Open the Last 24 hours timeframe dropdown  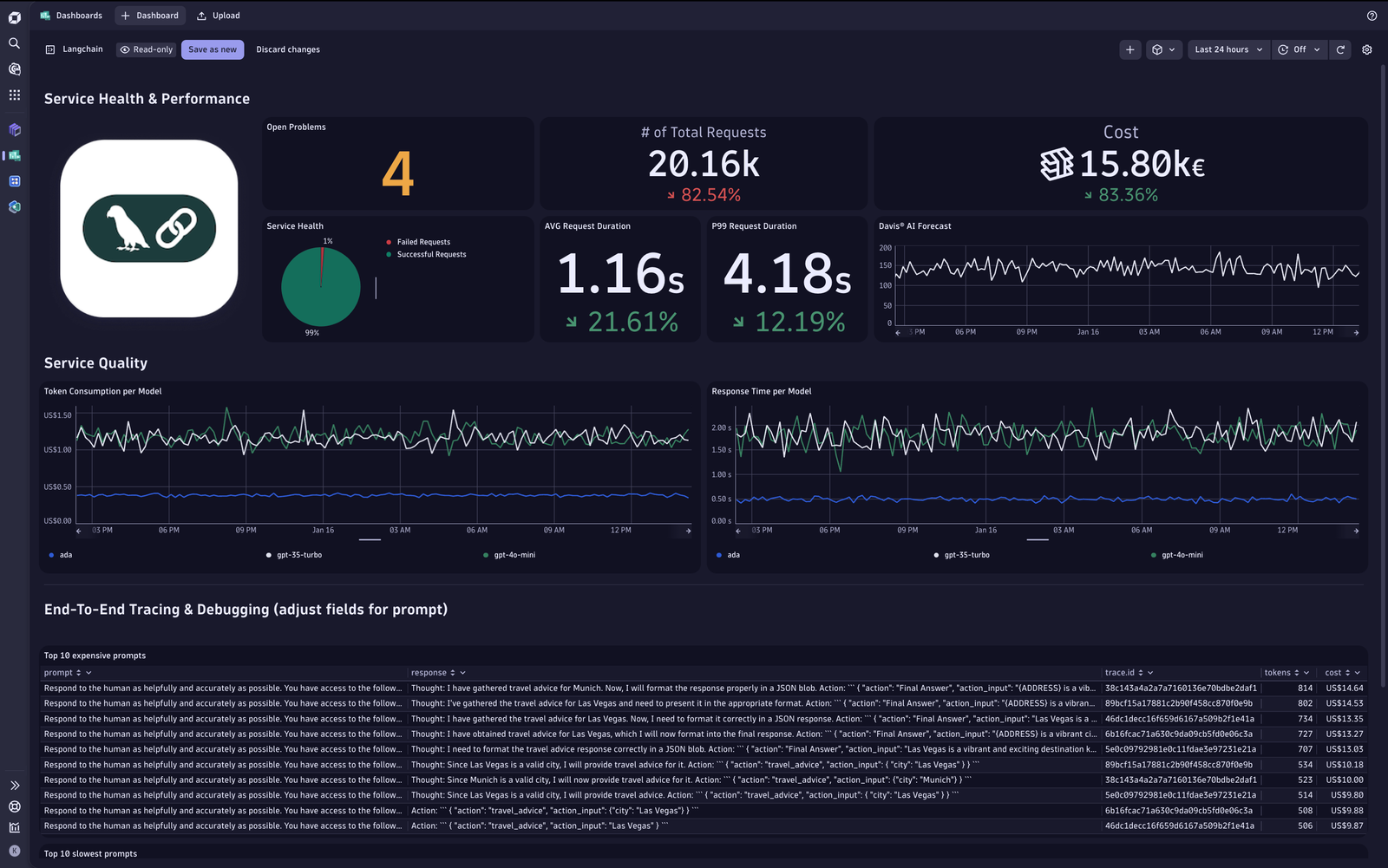click(x=1228, y=49)
